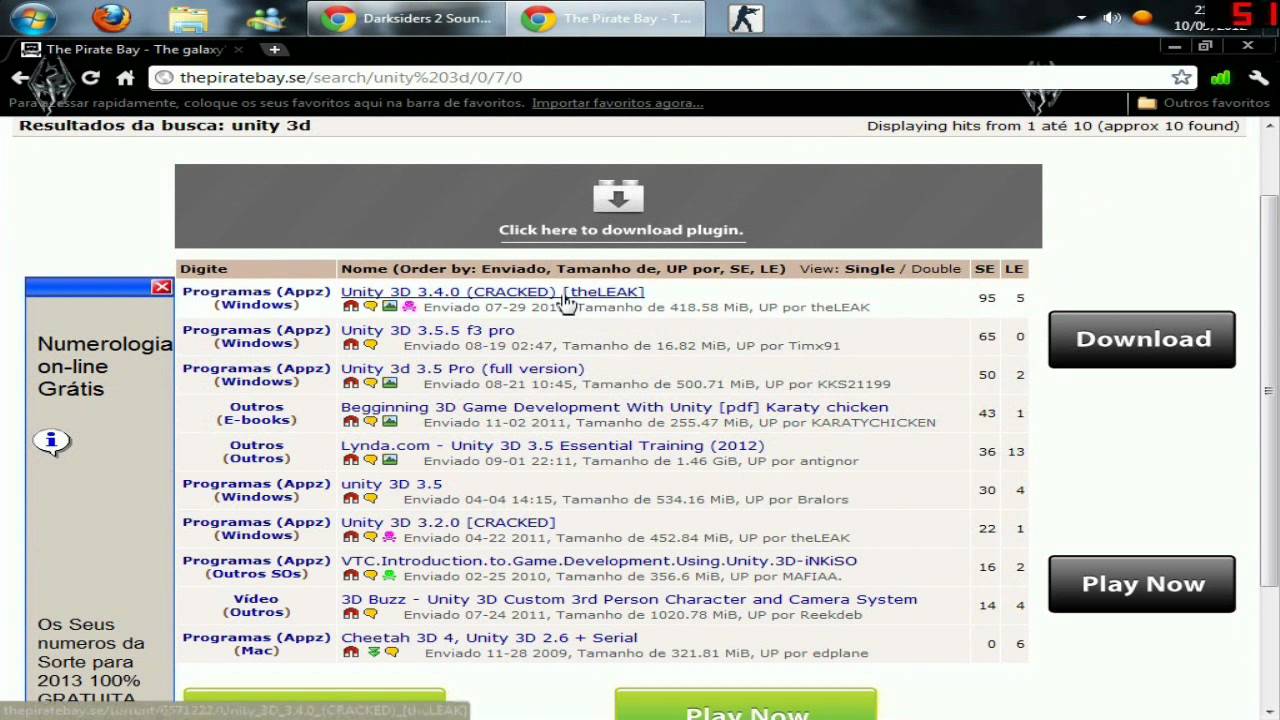Bookmark this page with the star icon
This screenshot has width=1280, height=720.
coord(1182,77)
